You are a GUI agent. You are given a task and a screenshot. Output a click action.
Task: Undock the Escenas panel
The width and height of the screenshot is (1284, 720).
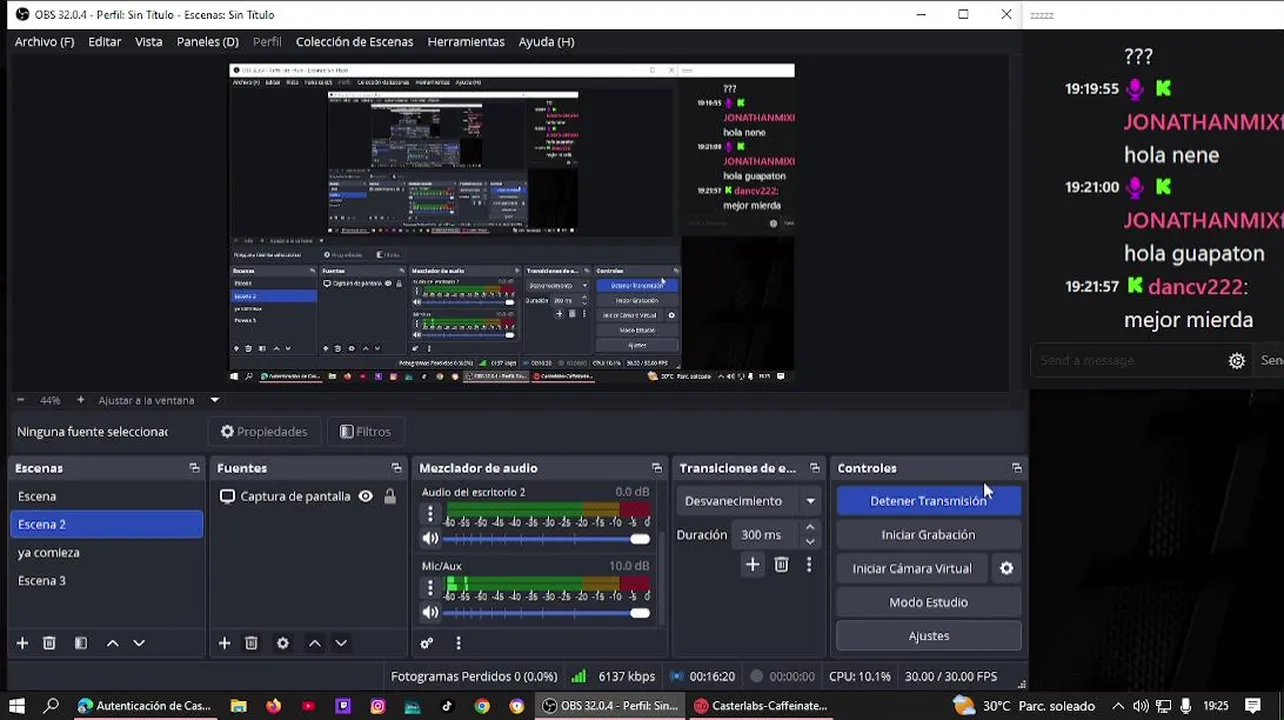coord(194,468)
